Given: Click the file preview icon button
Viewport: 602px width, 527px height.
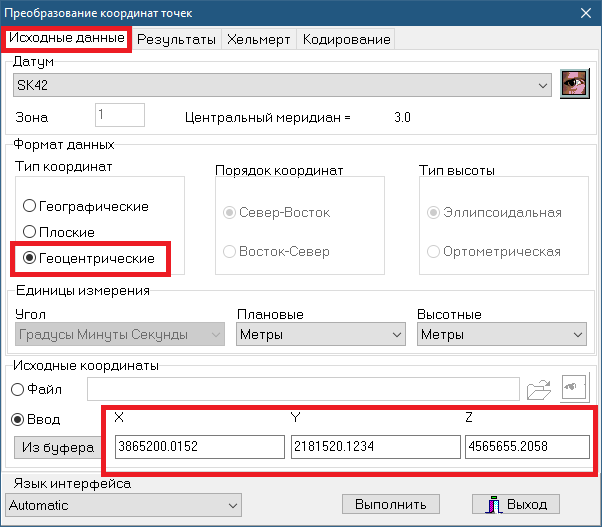Looking at the screenshot, I should tap(574, 389).
